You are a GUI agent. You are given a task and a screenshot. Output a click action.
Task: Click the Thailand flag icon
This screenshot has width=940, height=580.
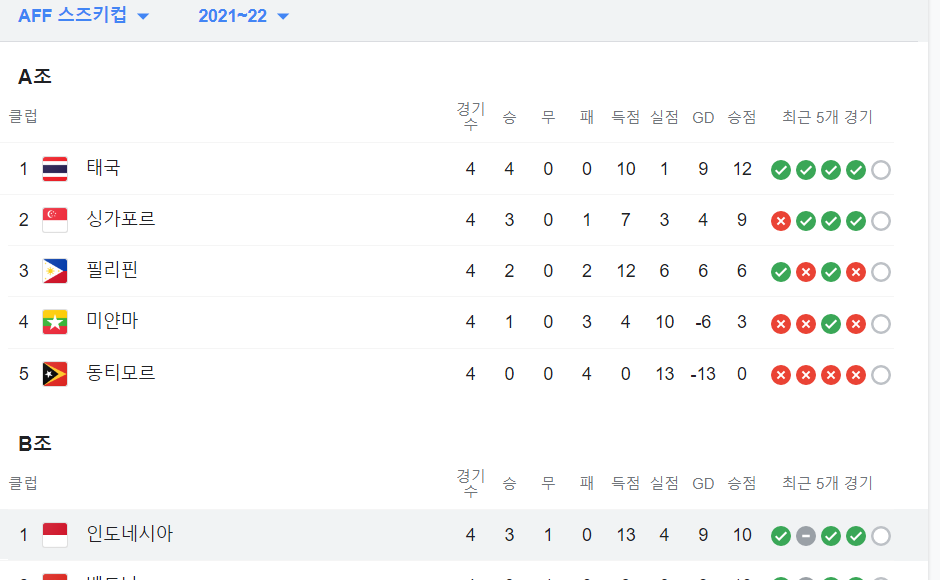55,169
